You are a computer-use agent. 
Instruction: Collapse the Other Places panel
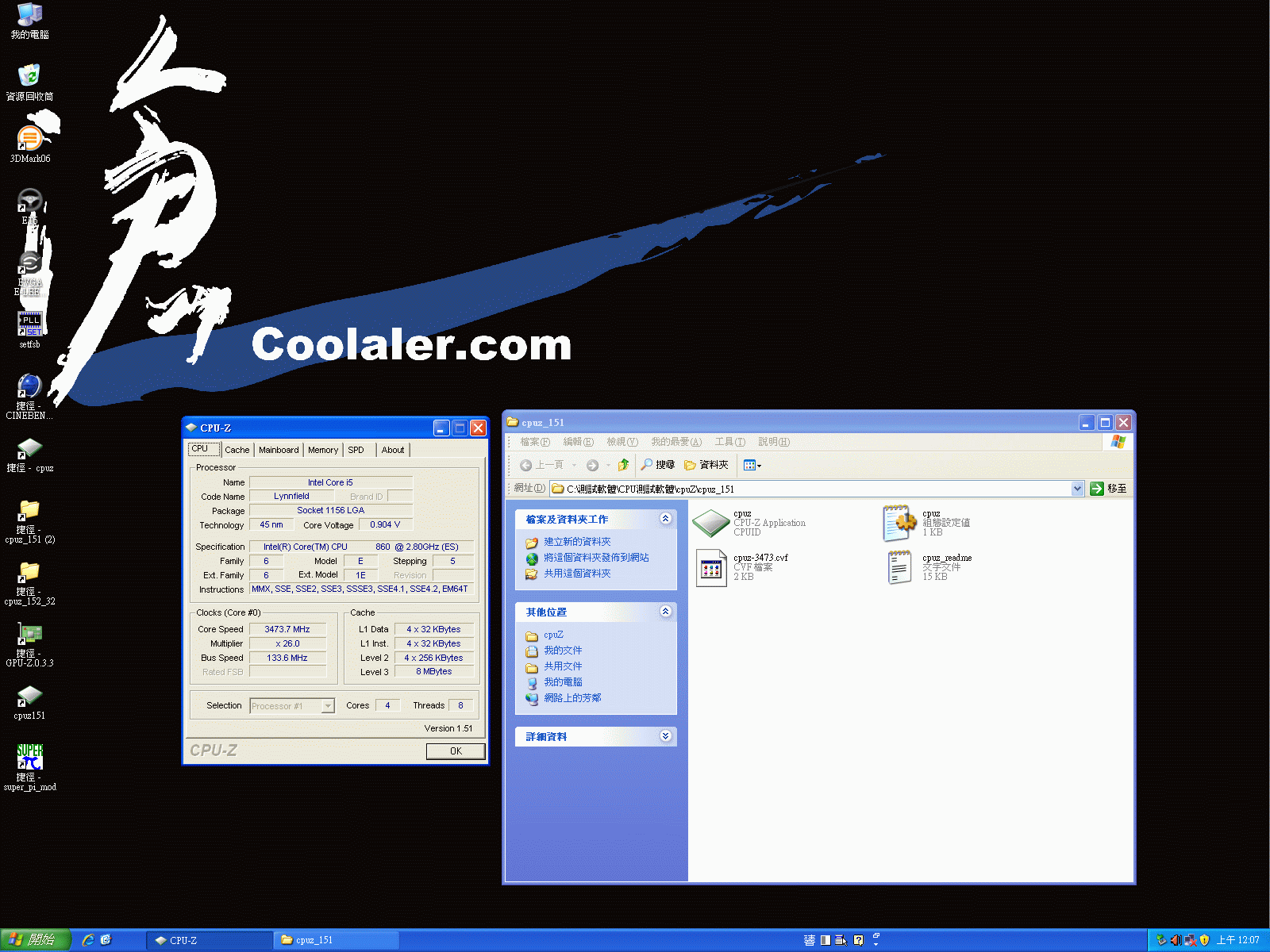click(x=665, y=612)
